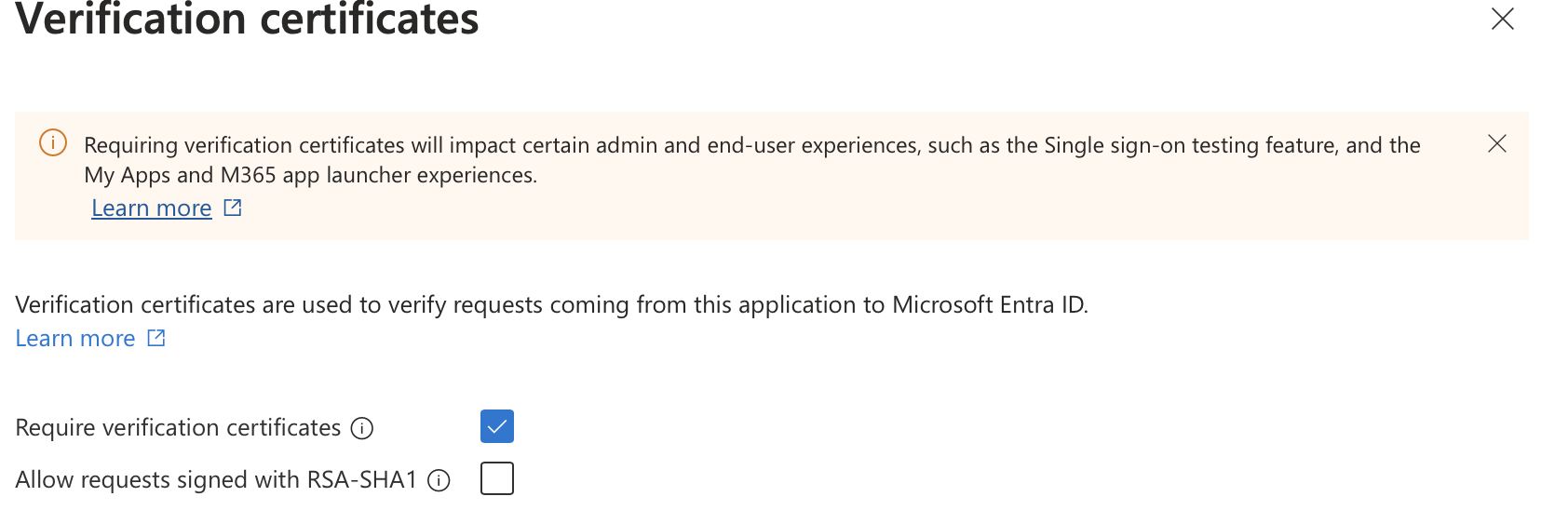Image resolution: width=1568 pixels, height=510 pixels.
Task: Click the words "Microsoft Entra ID" in the description
Action: 989,305
